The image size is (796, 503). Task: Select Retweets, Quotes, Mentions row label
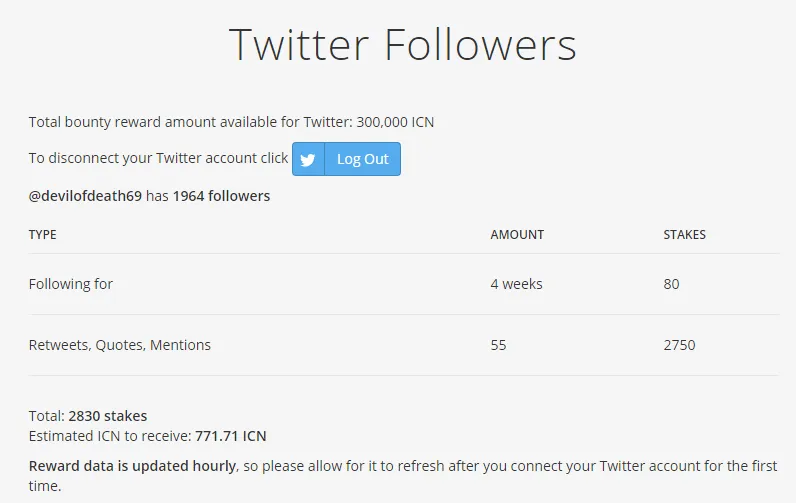coord(120,345)
